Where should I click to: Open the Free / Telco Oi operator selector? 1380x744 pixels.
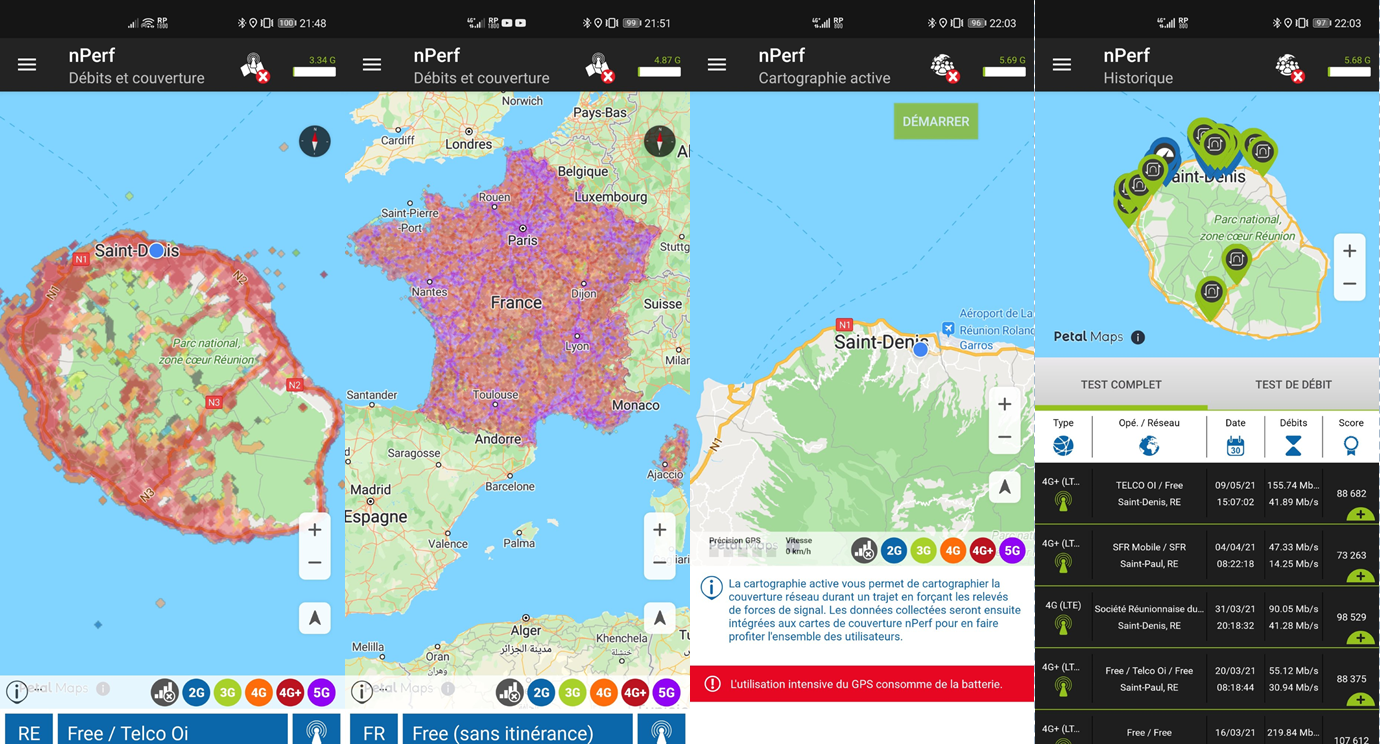click(x=172, y=732)
